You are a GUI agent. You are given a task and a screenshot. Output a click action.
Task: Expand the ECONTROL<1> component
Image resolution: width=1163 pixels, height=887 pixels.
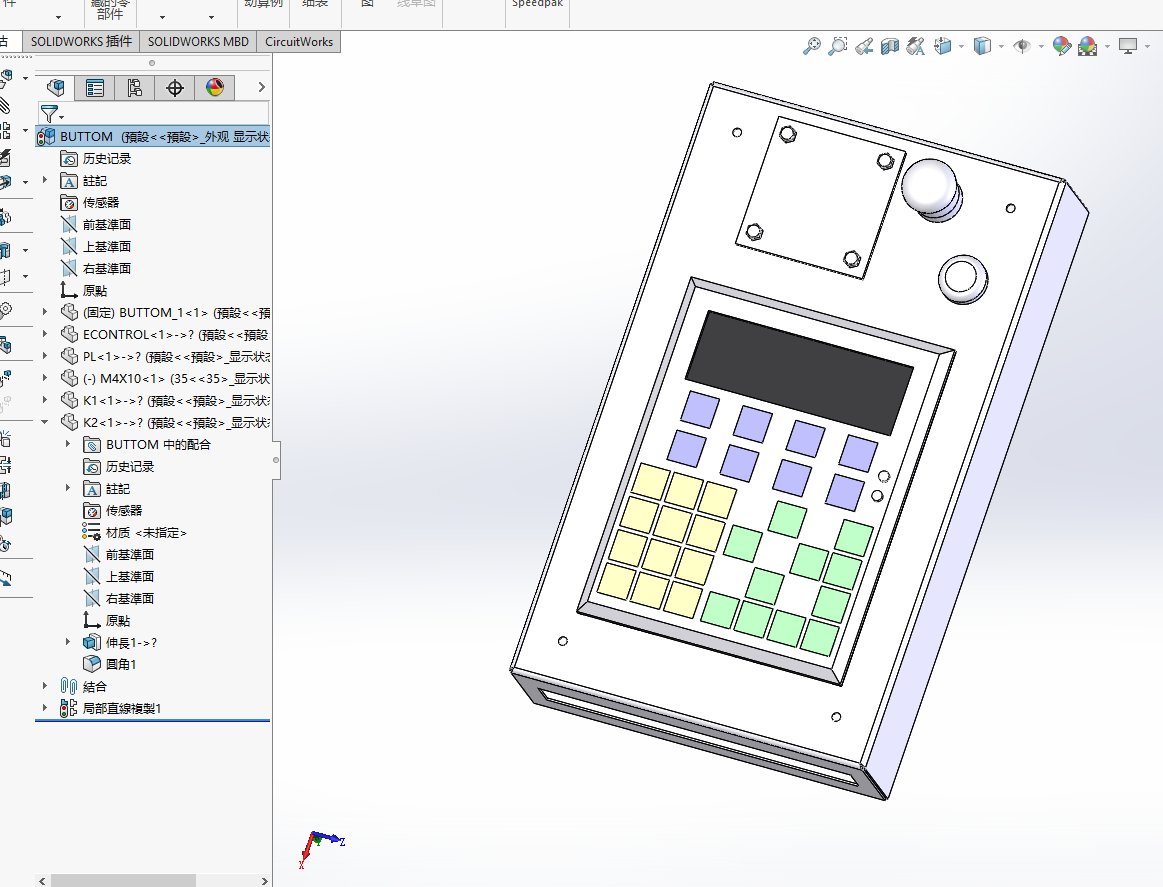pos(45,334)
